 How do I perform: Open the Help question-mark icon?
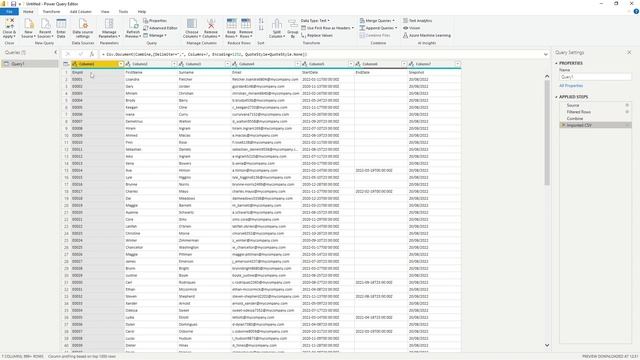(636, 12)
